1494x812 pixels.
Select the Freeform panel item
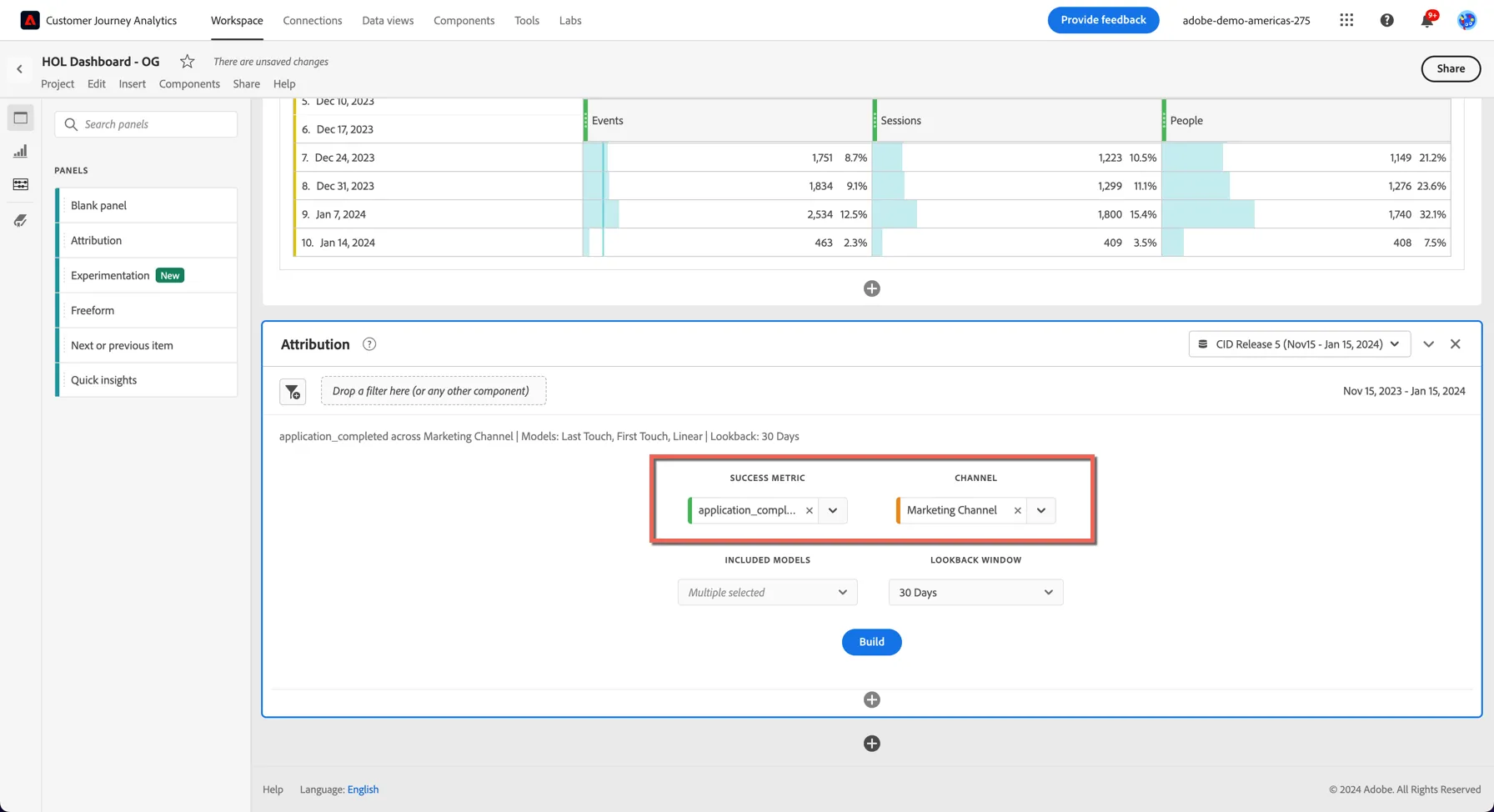coord(147,310)
